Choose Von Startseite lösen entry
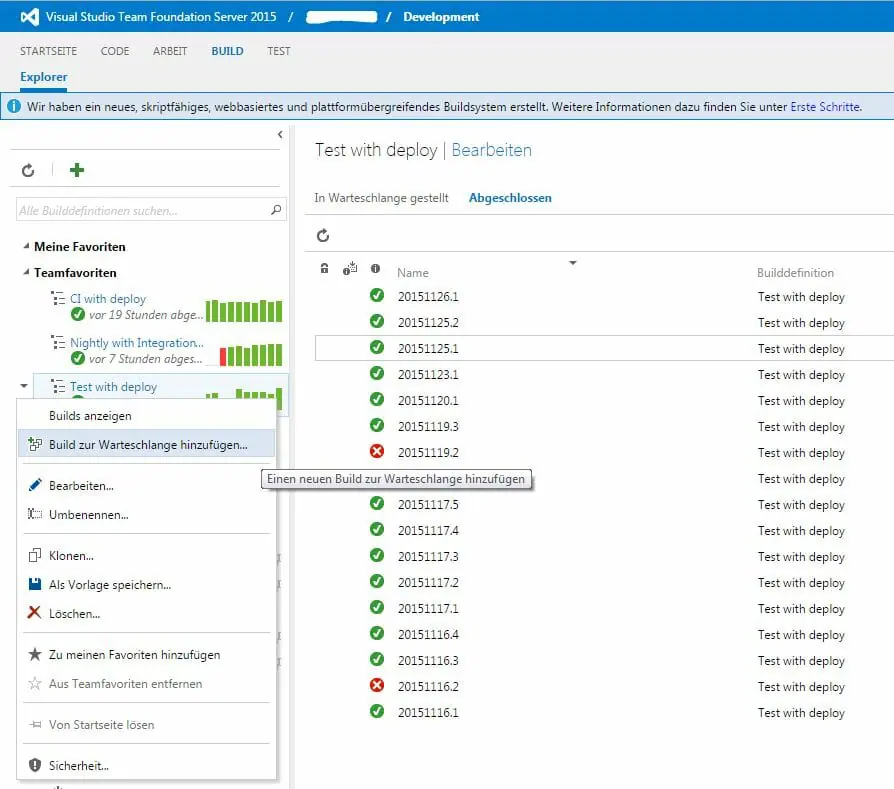Screen dimensions: 894x789 (147, 725)
